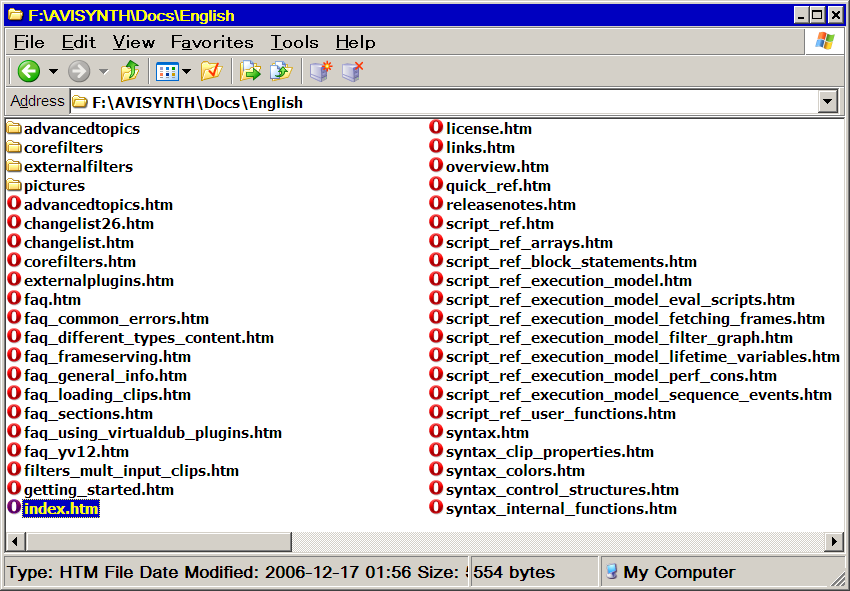
Task: Select the file changelist26.htm
Action: click(88, 223)
